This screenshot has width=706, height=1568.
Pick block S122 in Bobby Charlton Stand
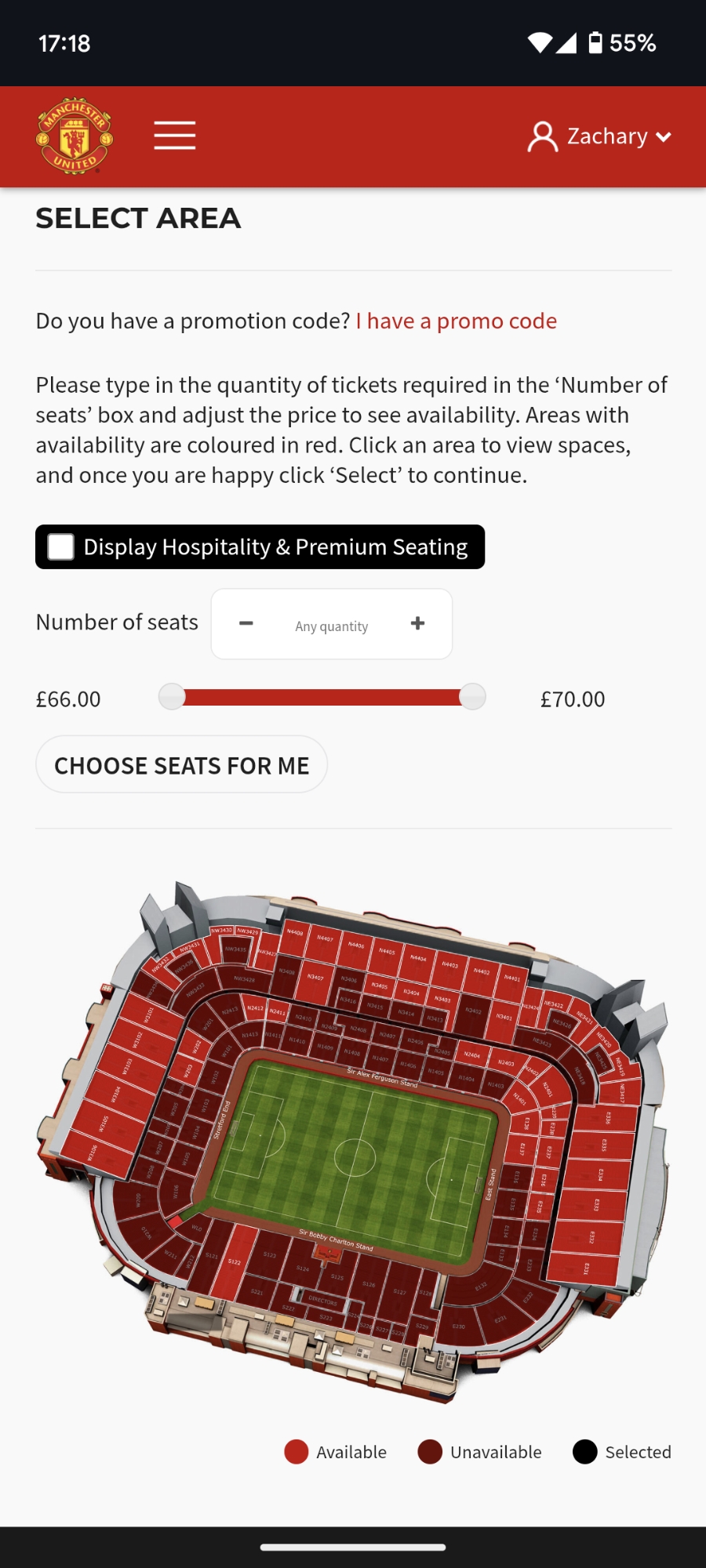click(x=235, y=1262)
